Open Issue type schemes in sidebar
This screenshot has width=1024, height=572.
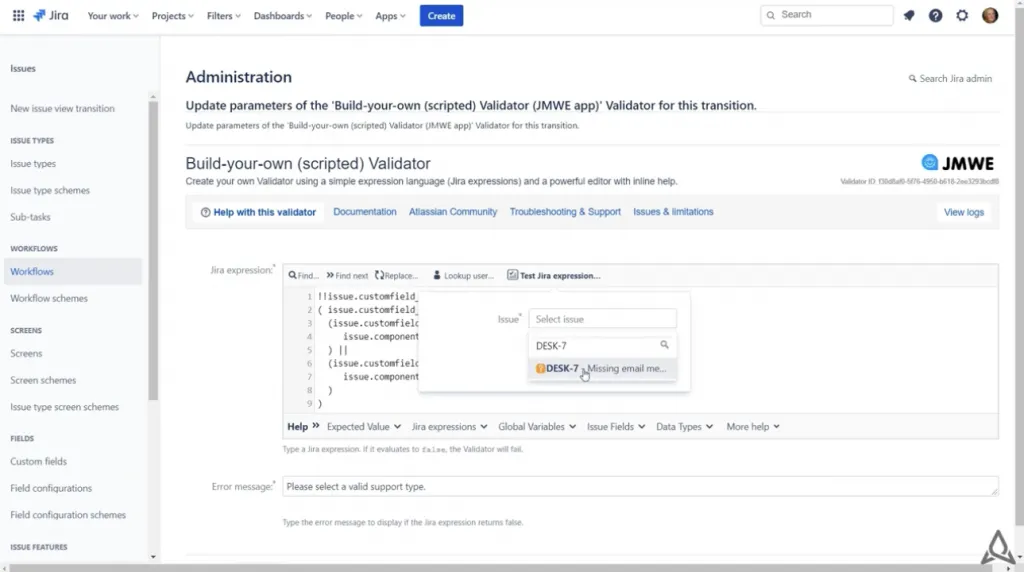tap(50, 191)
